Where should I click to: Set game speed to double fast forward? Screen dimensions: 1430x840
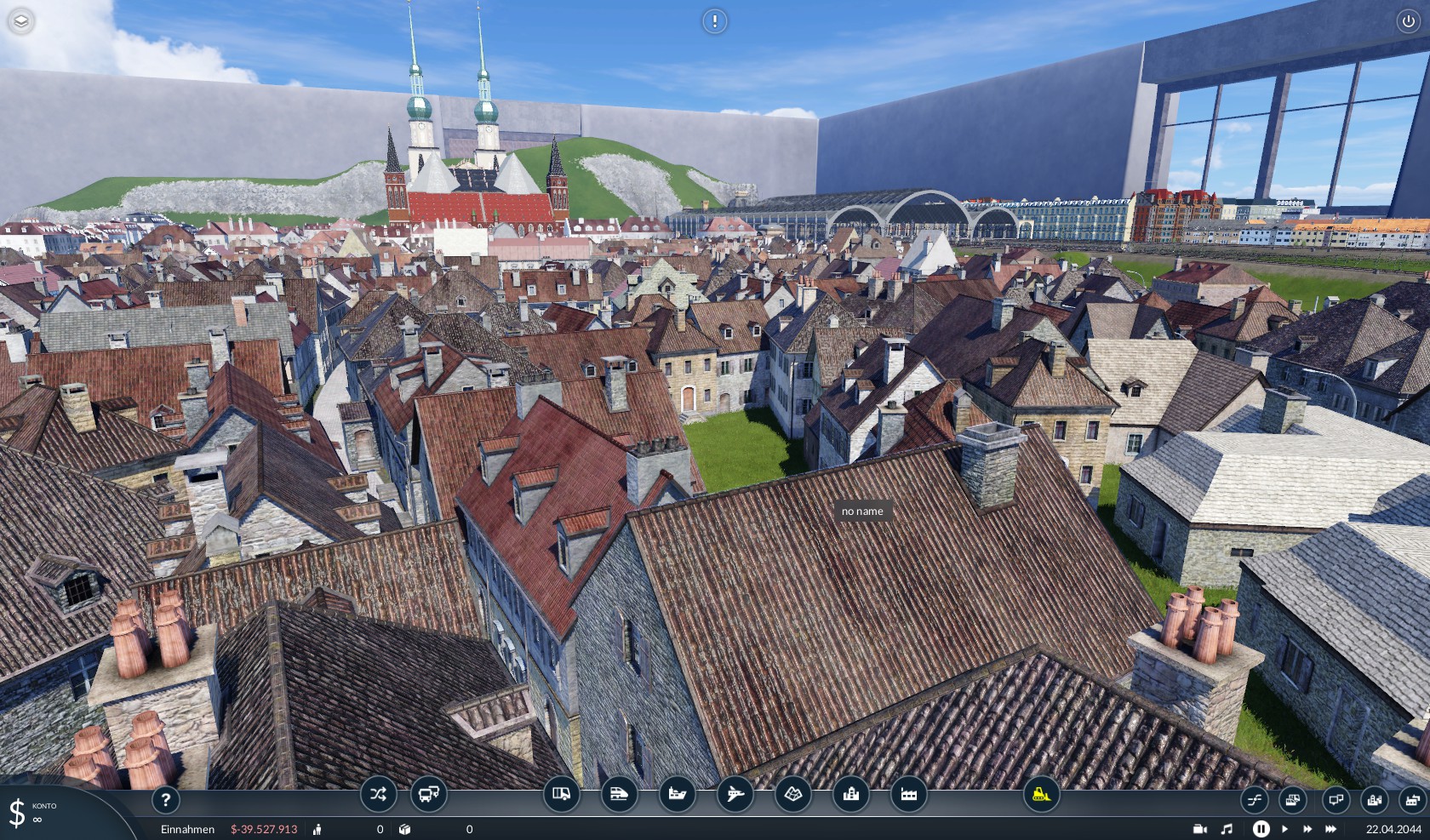pos(1307,829)
